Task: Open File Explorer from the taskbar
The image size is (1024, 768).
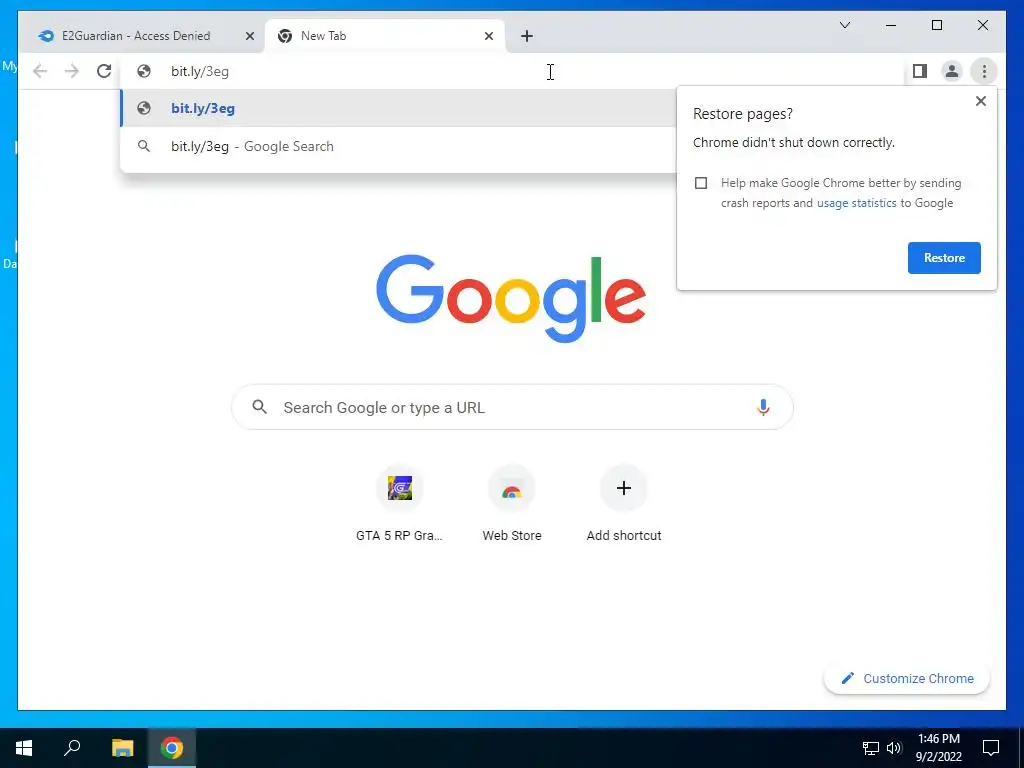Action: pyautogui.click(x=122, y=748)
